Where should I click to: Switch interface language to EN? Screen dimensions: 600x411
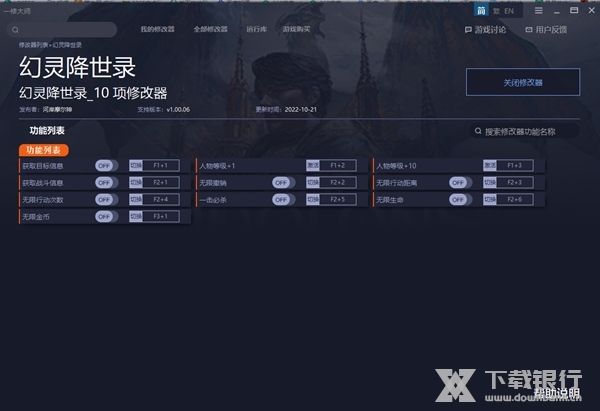click(x=509, y=11)
